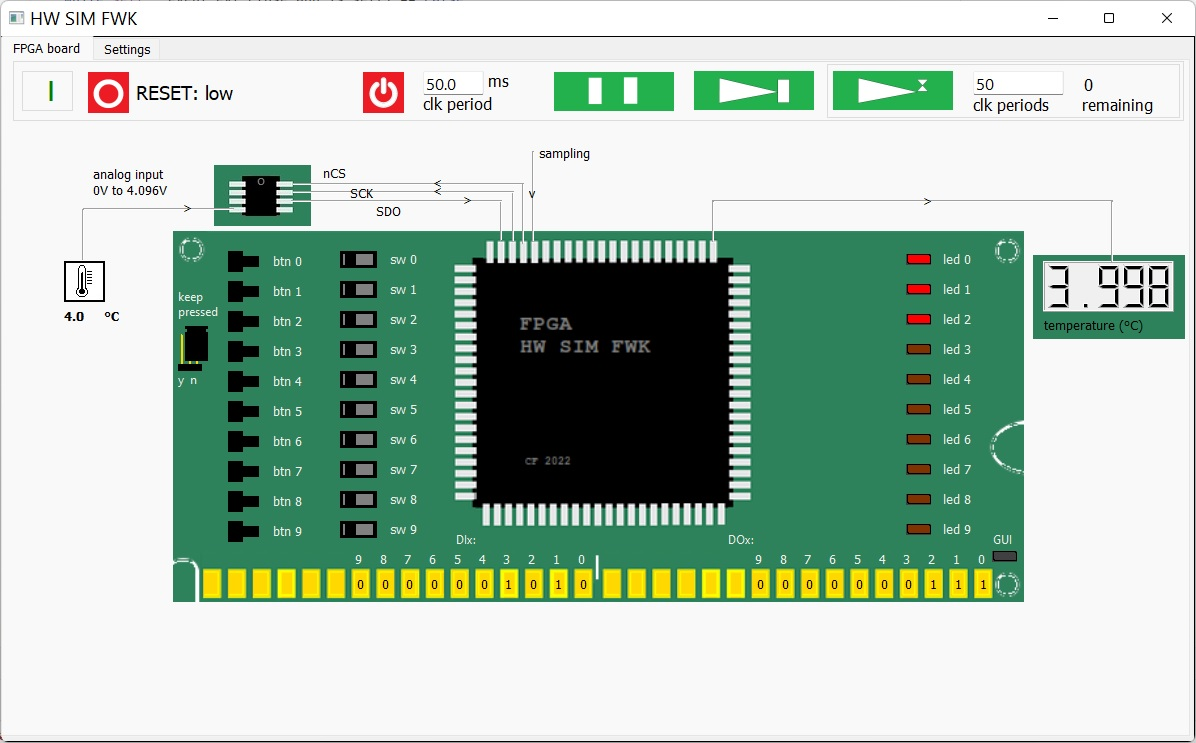The height and width of the screenshot is (743, 1196).
Task: Click the nCS signal label
Action: 334,173
